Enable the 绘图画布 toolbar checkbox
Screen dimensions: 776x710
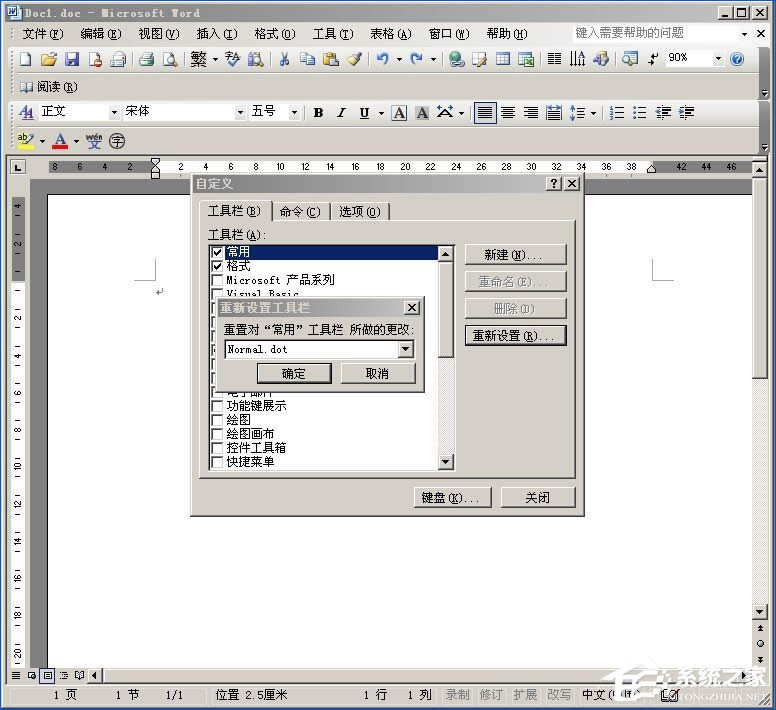tap(217, 434)
